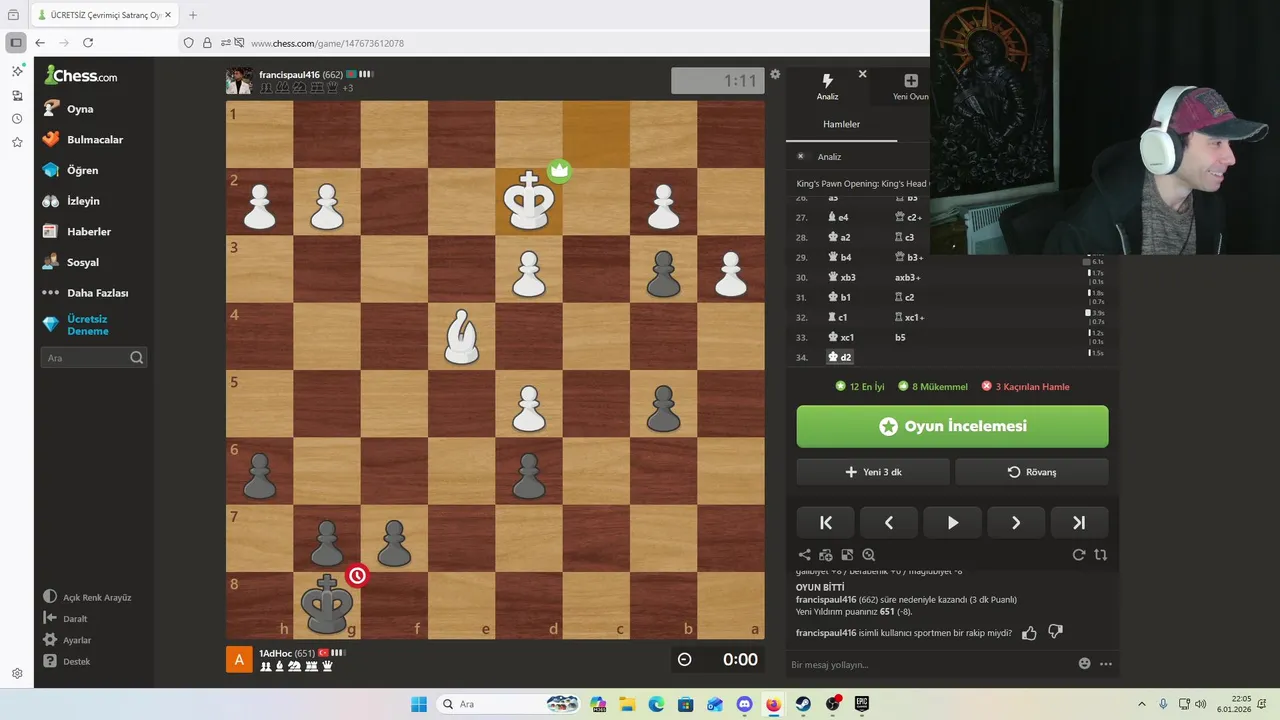Open 1AdHoc player avatar
This screenshot has height=720, width=1280.
coord(239,659)
